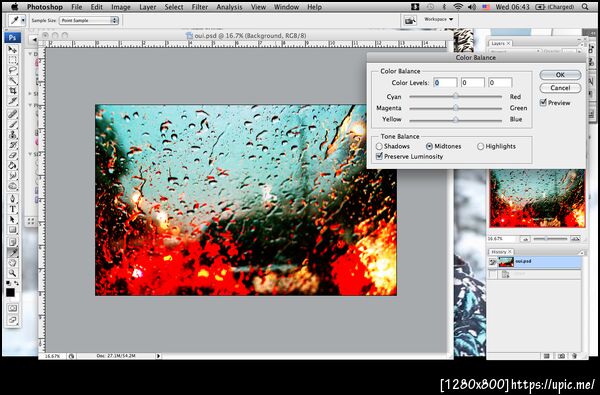Screen dimensions: 600x395
Task: Reset to default foreground/background colors
Action: 9,283
